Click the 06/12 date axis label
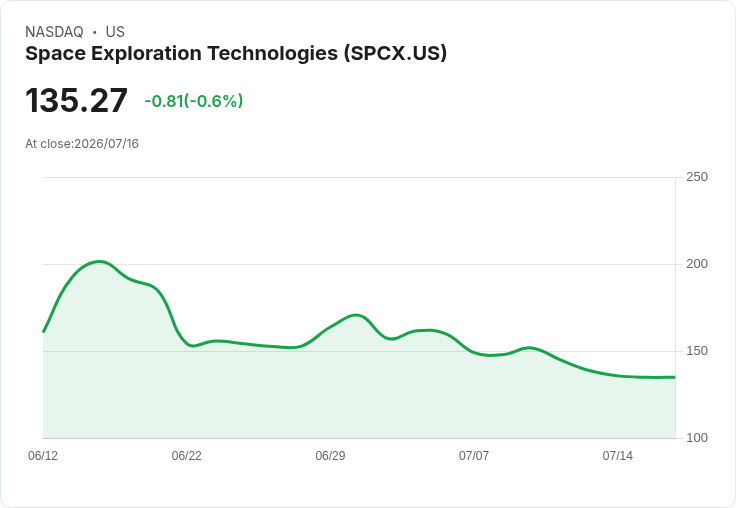 click(43, 455)
